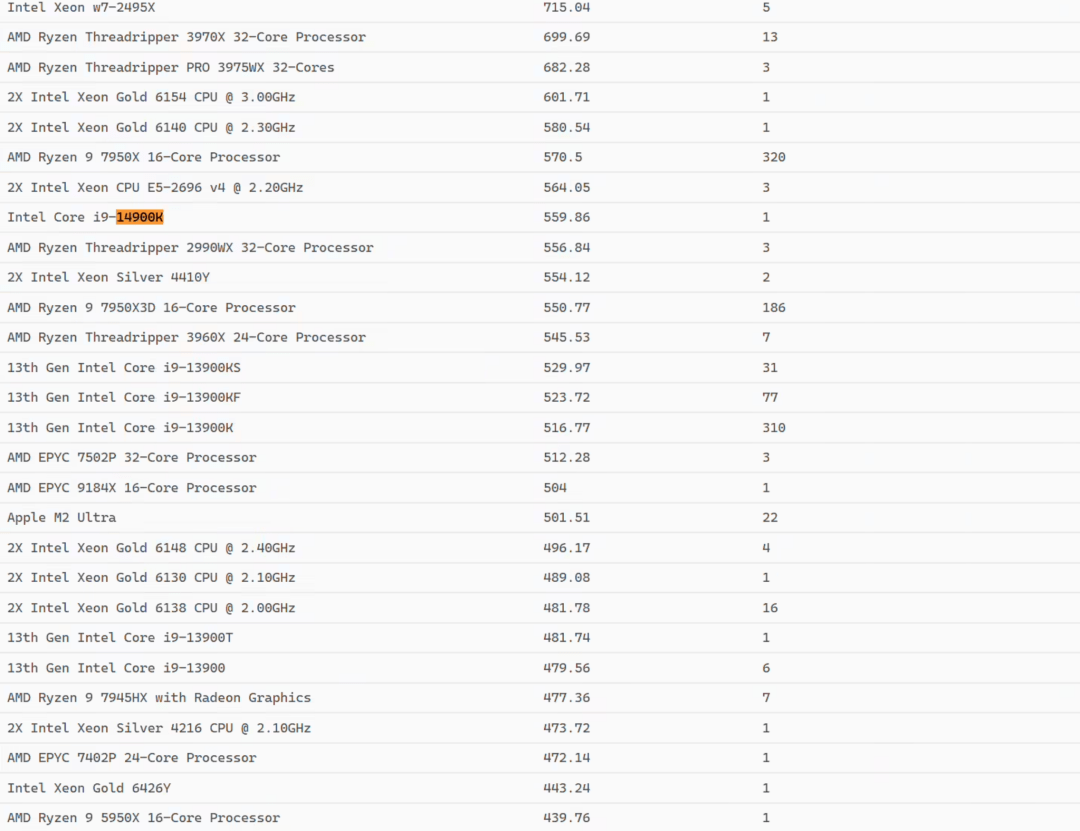
Task: Click the i9-13900 score 479.56
Action: click(x=567, y=668)
